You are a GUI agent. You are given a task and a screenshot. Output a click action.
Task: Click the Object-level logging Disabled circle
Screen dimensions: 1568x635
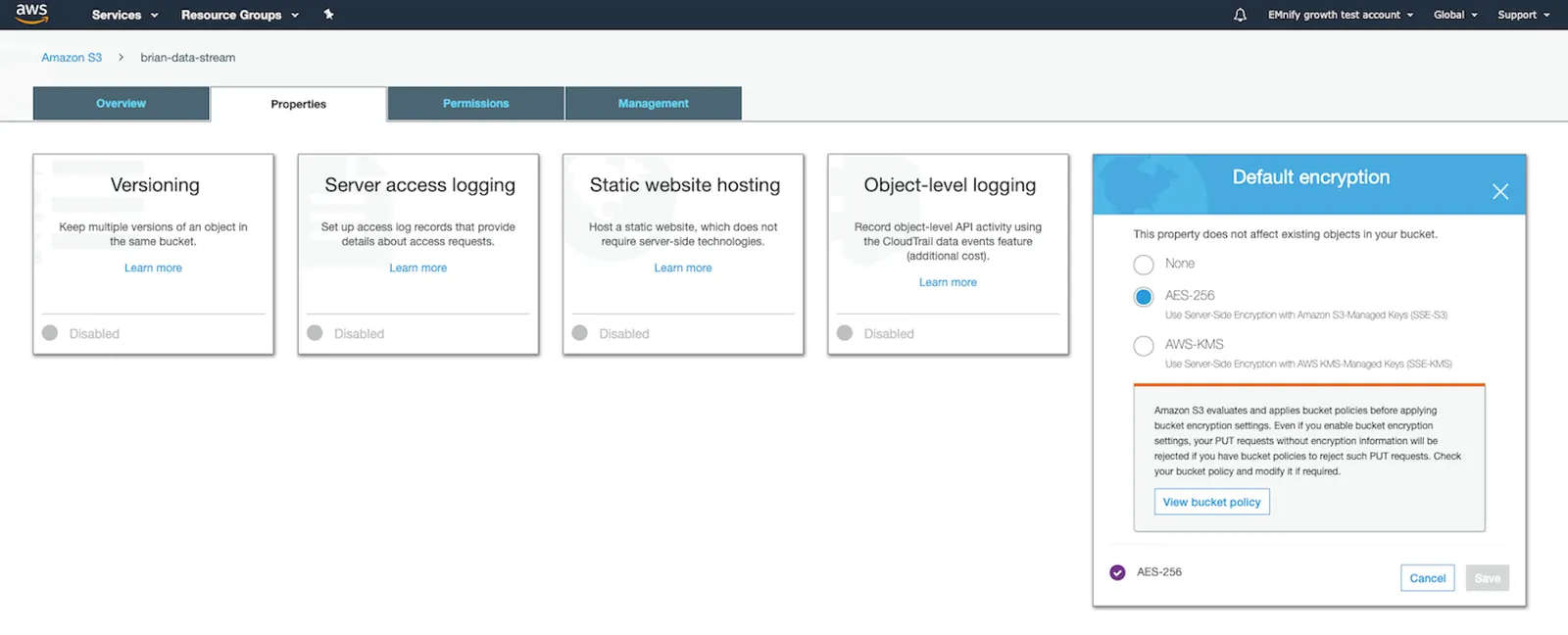[x=845, y=333]
